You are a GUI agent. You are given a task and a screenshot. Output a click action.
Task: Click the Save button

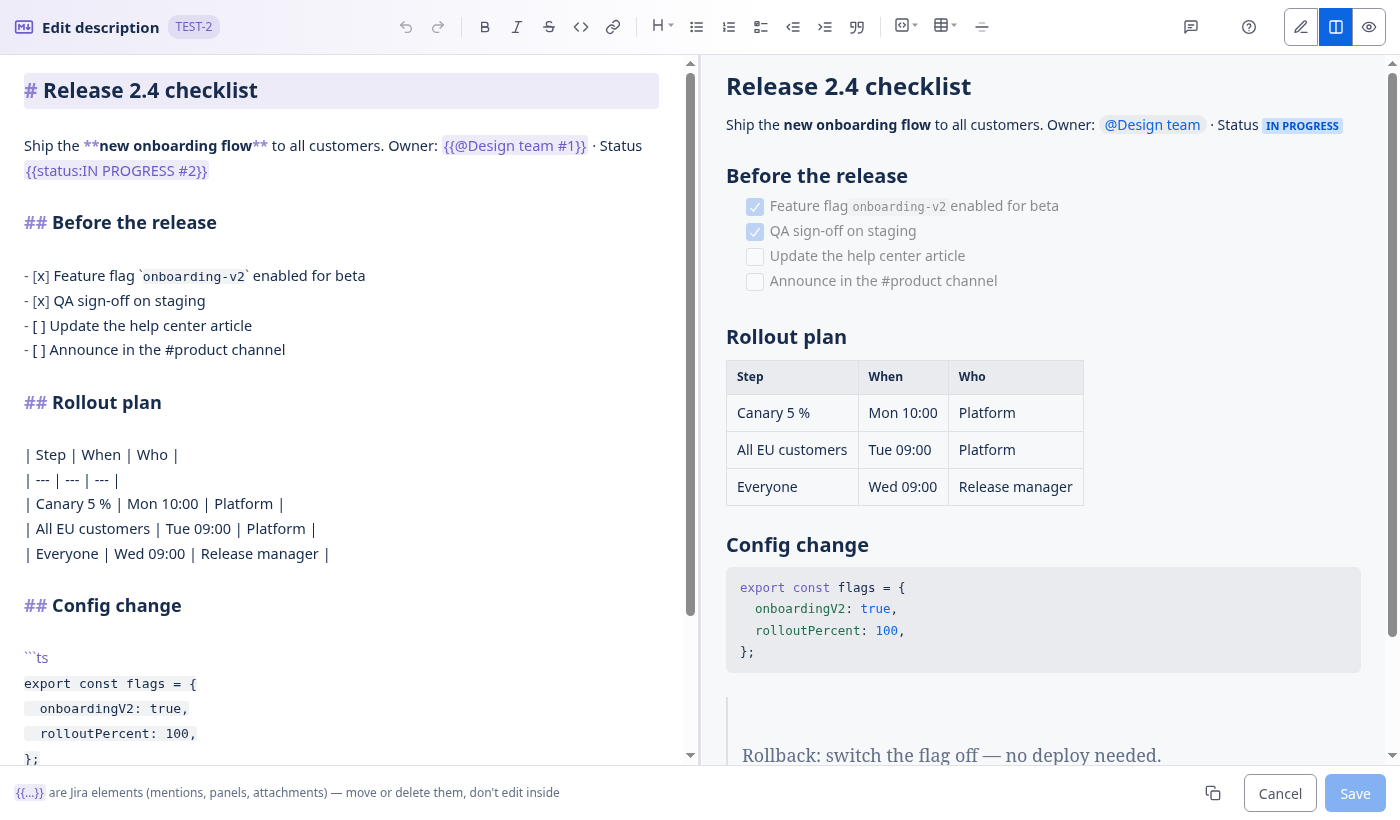1355,793
